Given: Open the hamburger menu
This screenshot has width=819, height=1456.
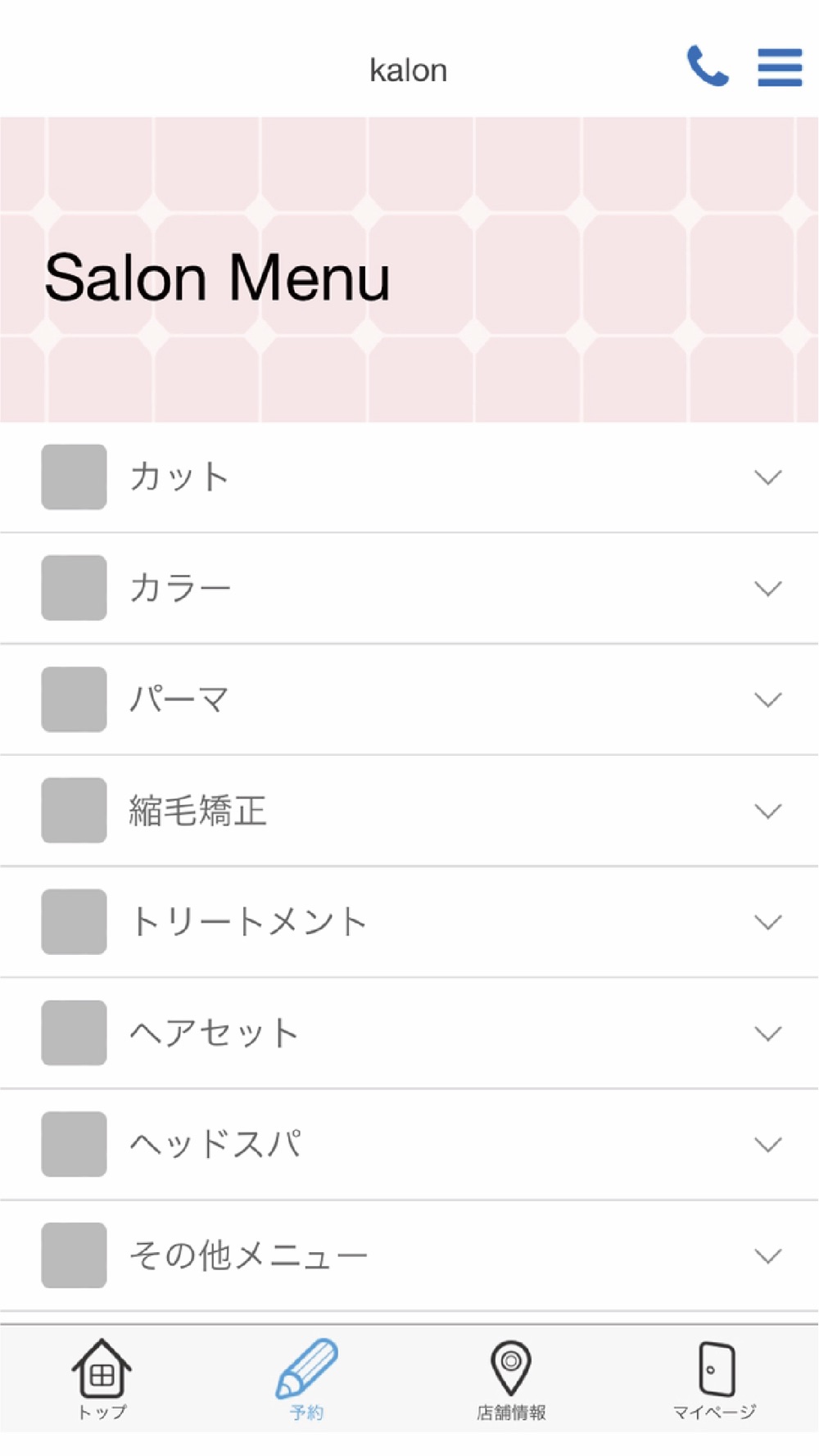Looking at the screenshot, I should [779, 67].
